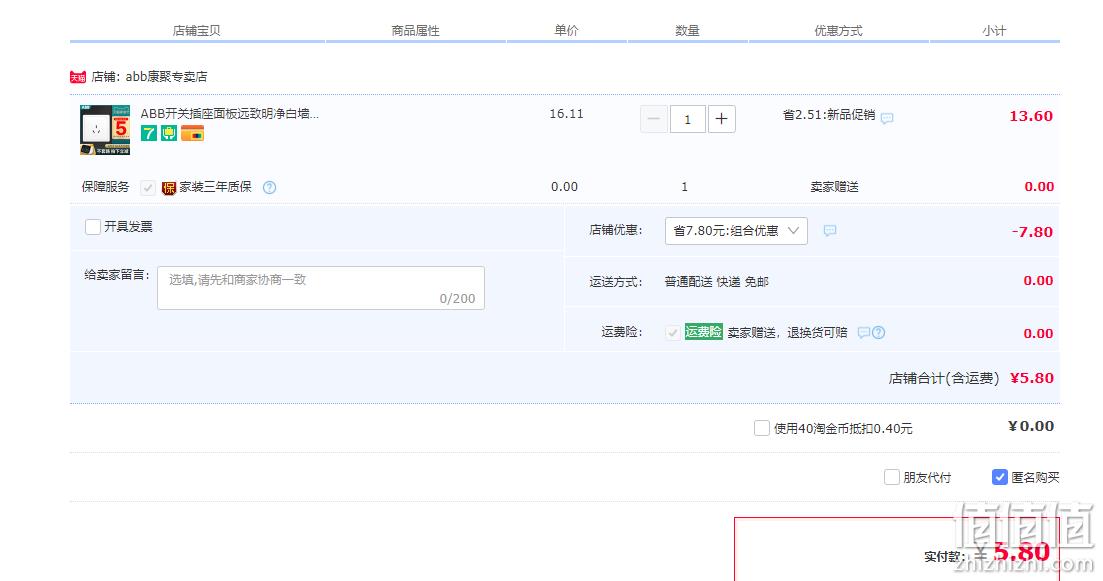Click the comment bubble beside the 店铺优惠 dropdown
1103x581 pixels.
(x=830, y=231)
